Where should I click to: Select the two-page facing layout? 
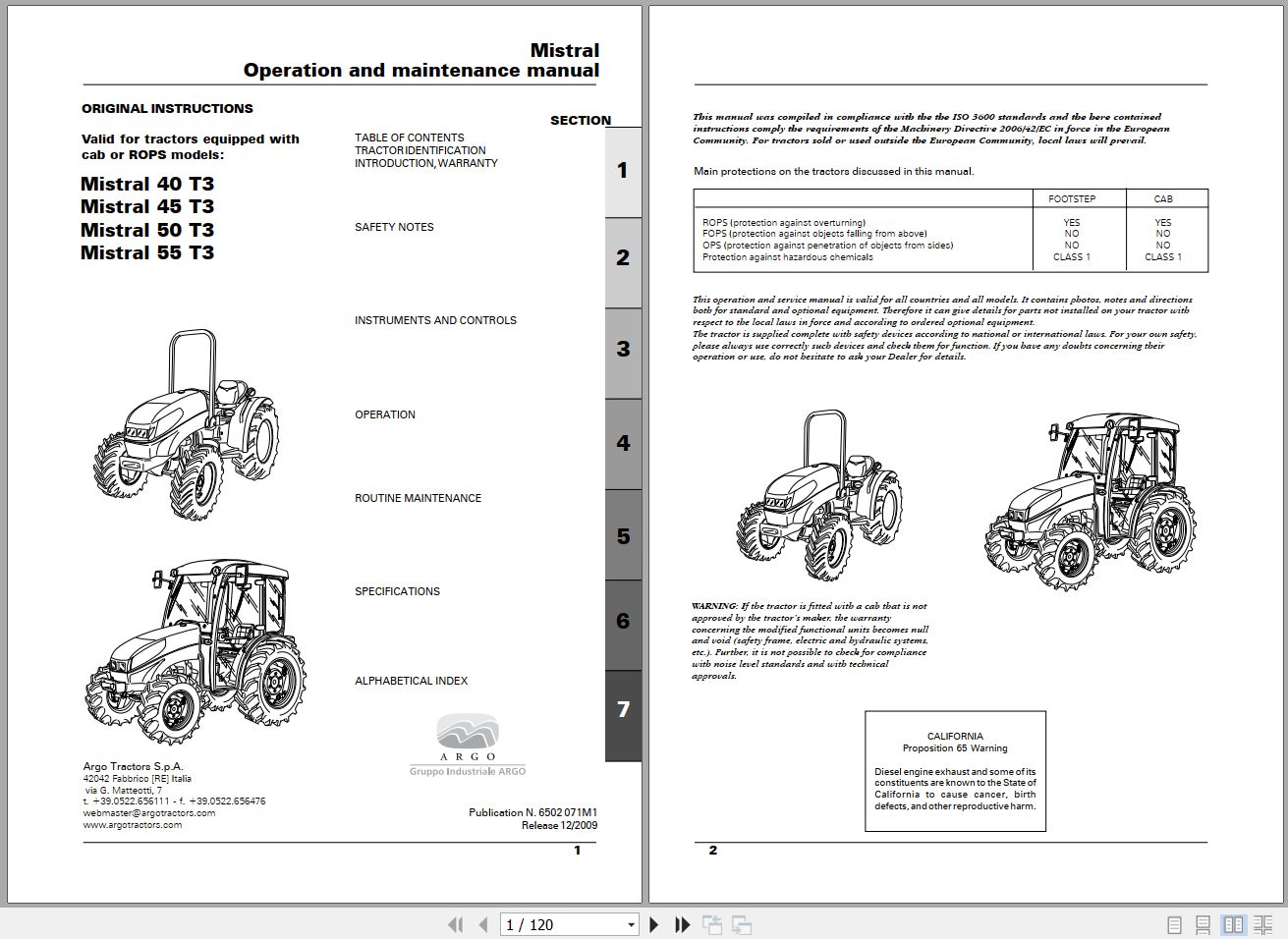click(1233, 924)
